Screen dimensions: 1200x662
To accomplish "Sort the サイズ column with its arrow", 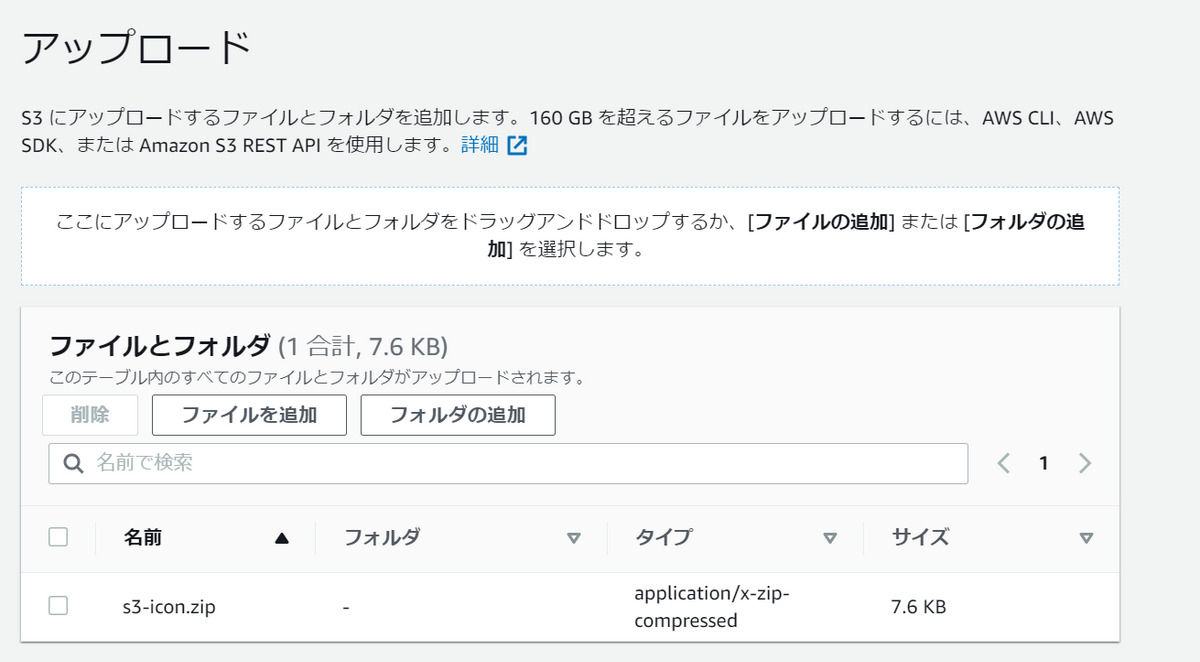I will [1087, 538].
